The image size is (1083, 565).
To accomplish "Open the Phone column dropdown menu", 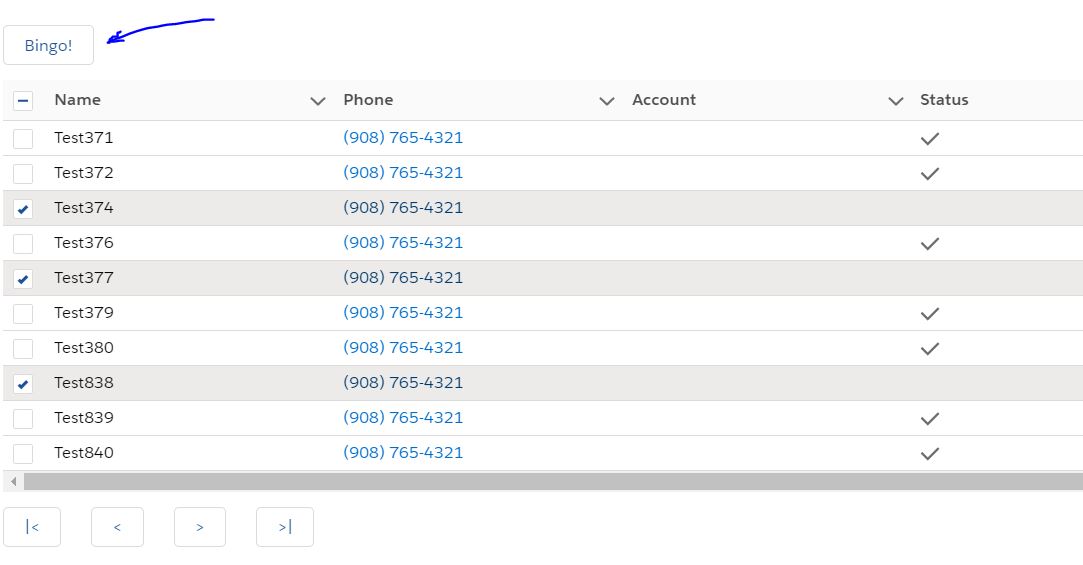I will [x=606, y=101].
